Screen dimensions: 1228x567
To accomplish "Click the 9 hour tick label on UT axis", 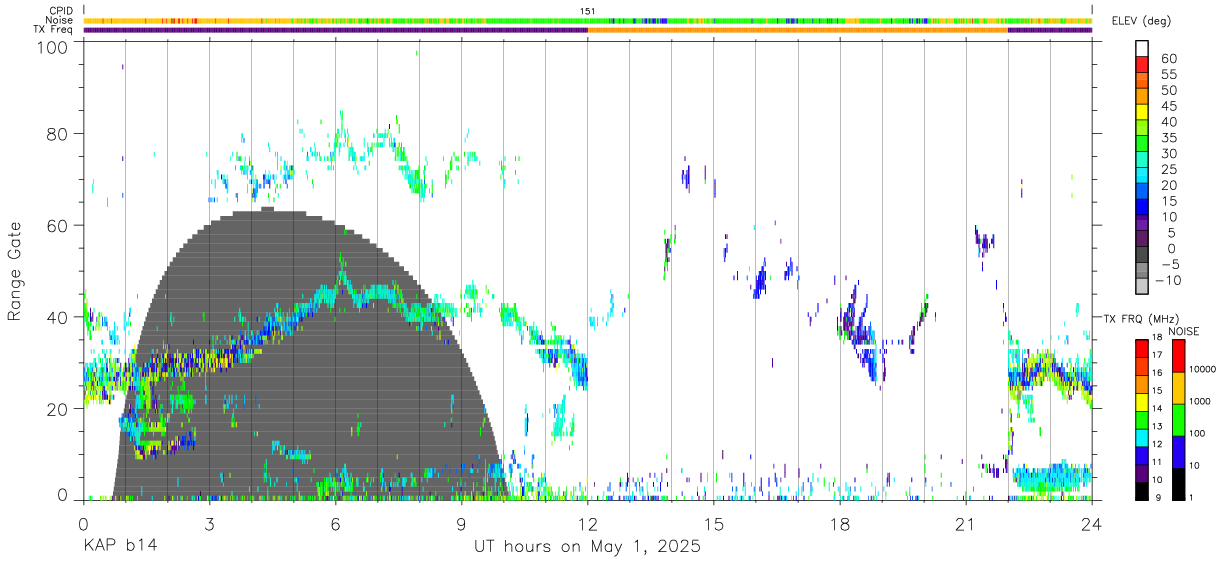I will (461, 523).
